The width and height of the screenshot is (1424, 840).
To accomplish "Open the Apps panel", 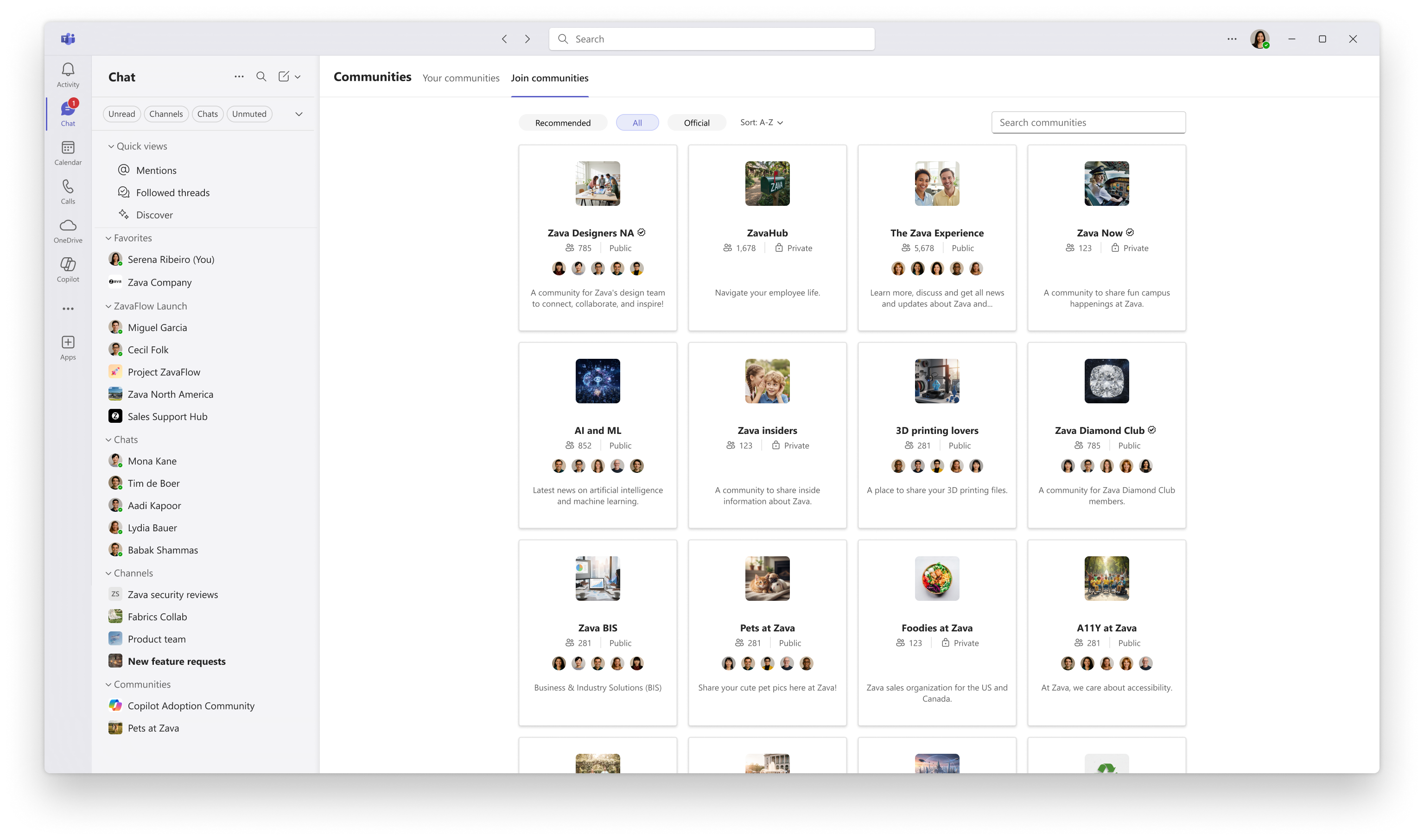I will 67,346.
